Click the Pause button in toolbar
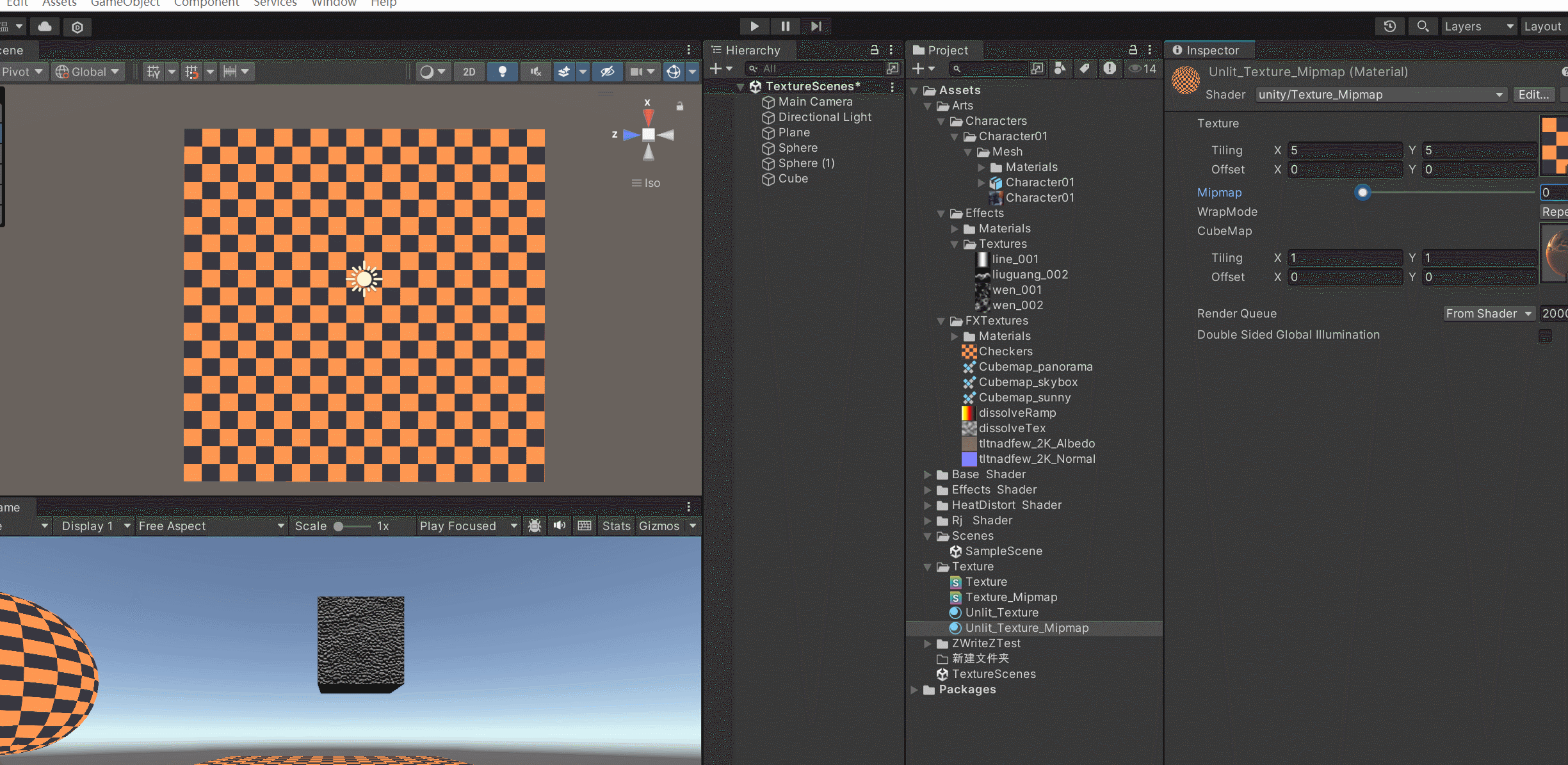Screen dimensions: 1568x765 click(785, 26)
